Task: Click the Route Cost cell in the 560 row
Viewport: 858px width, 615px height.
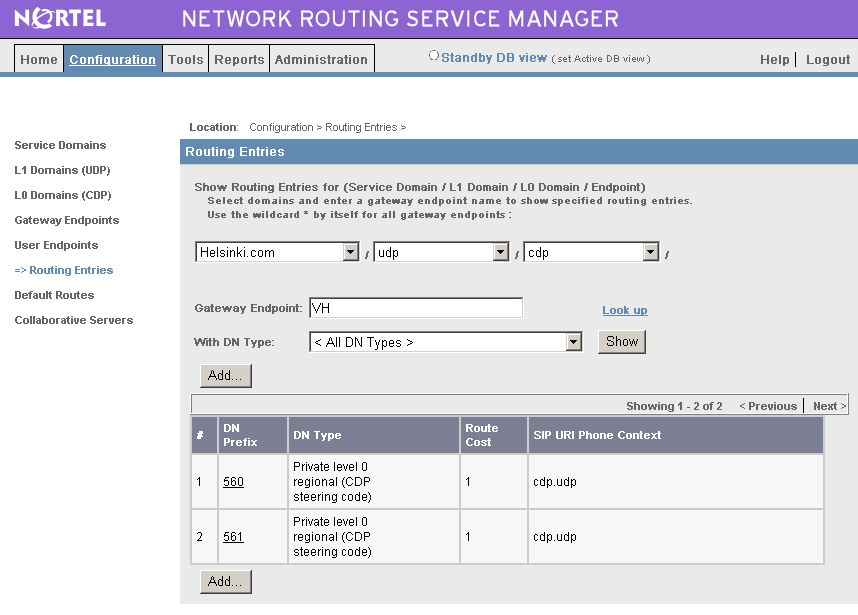Action: (x=494, y=481)
